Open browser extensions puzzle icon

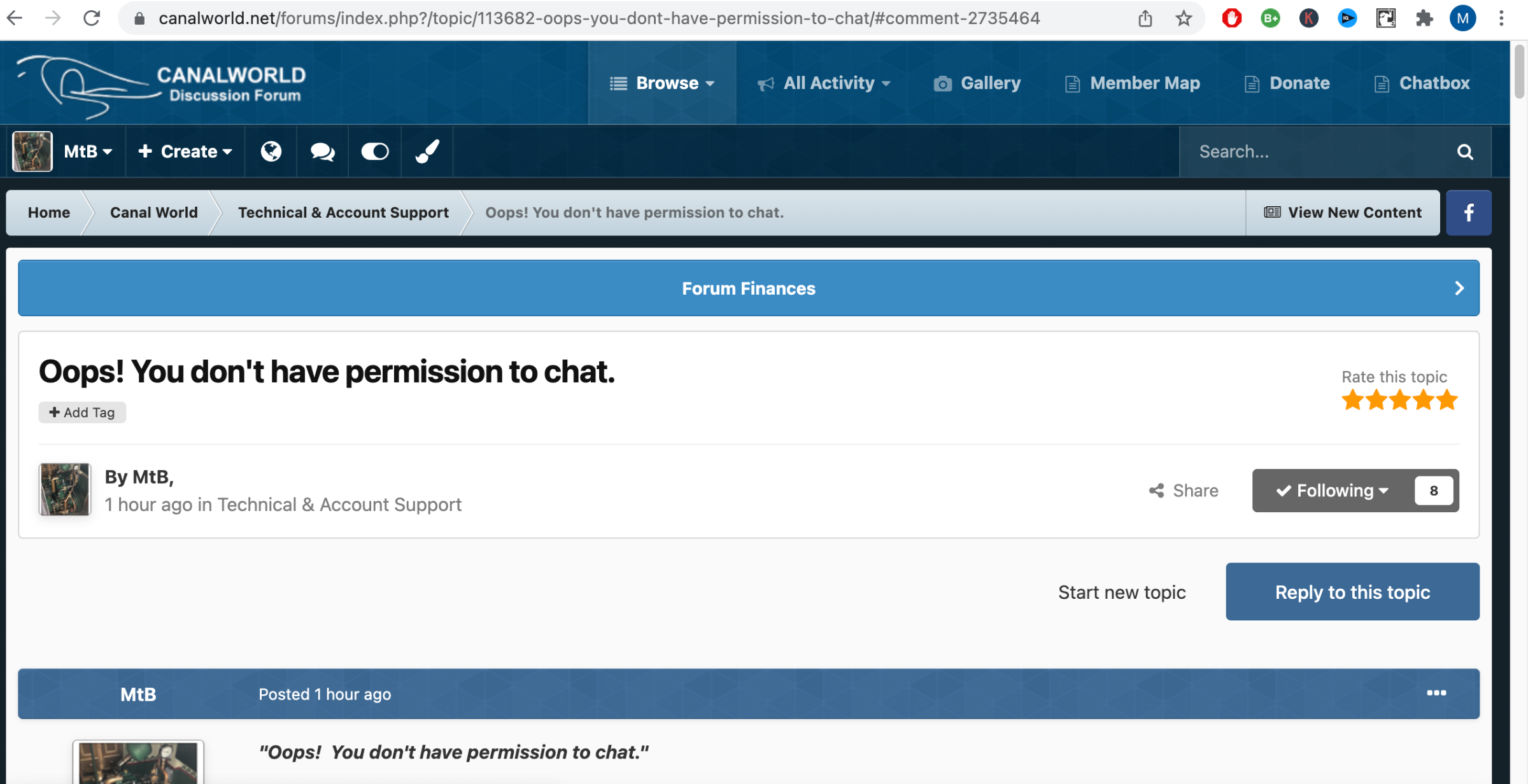click(1424, 18)
